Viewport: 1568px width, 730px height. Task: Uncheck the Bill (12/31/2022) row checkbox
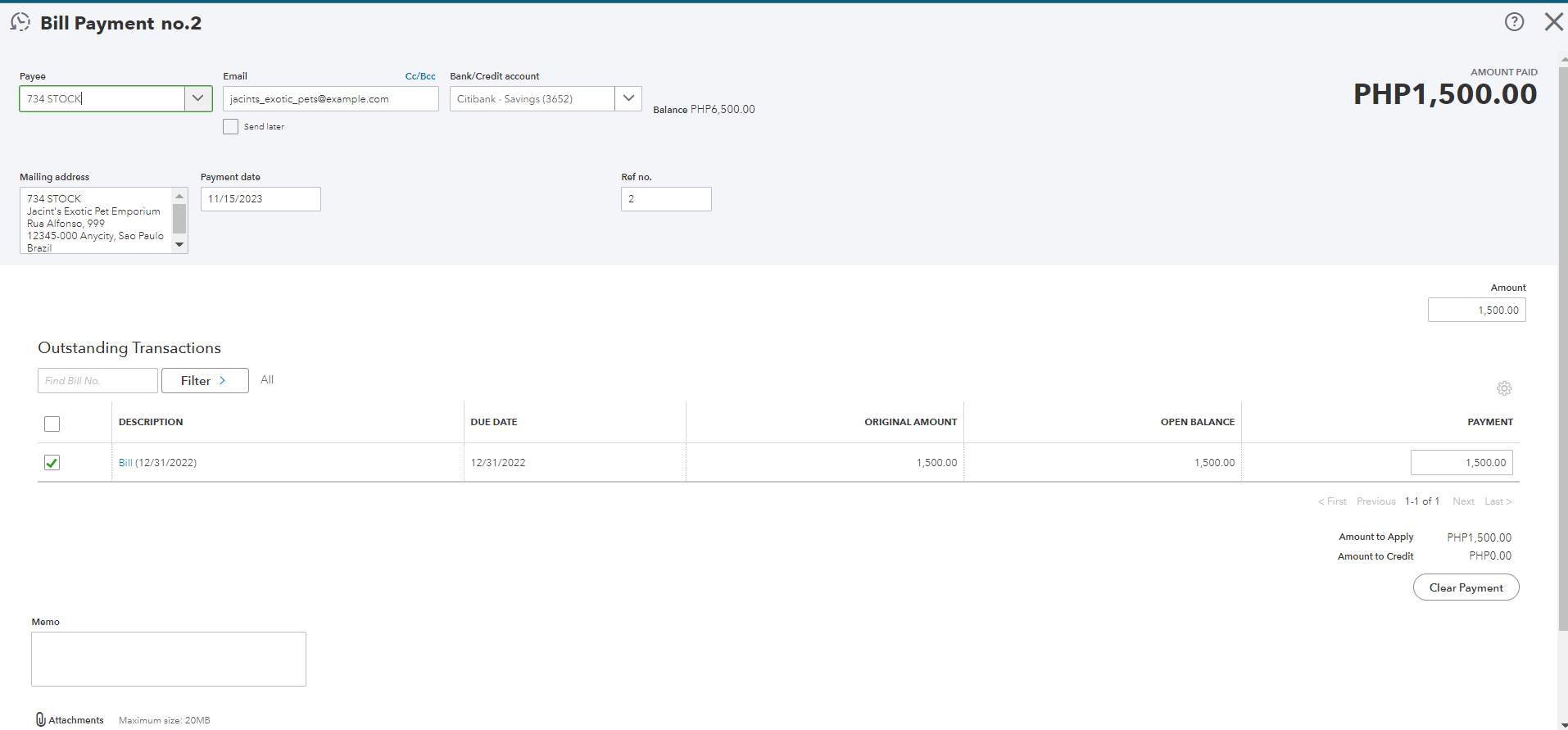pos(52,463)
